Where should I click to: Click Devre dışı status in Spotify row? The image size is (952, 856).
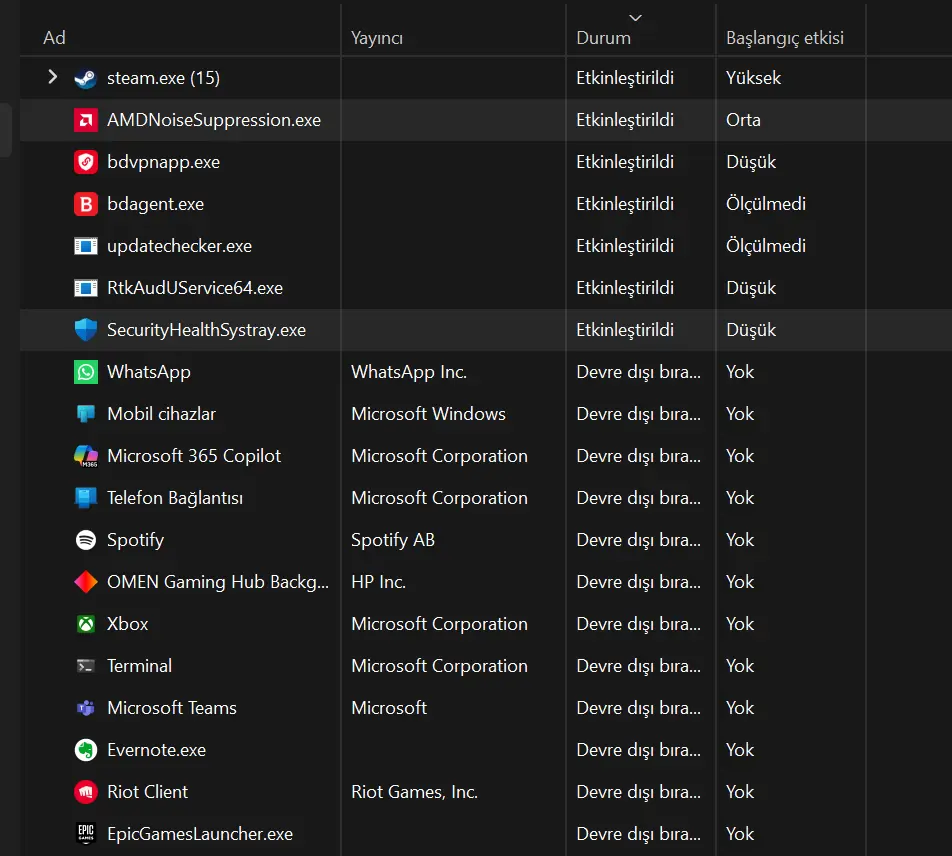[638, 540]
